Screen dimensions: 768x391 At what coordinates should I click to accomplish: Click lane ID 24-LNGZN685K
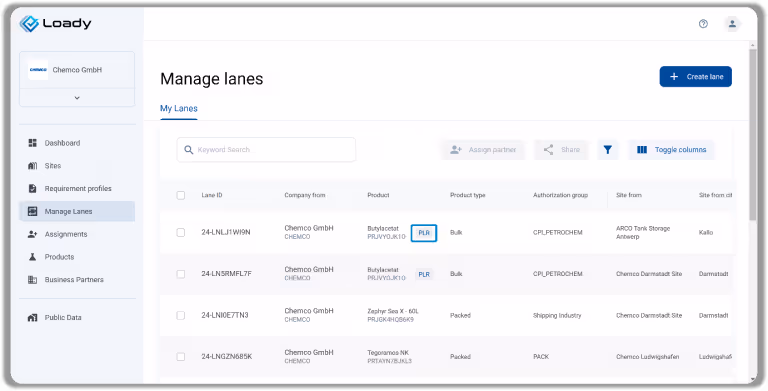point(227,357)
